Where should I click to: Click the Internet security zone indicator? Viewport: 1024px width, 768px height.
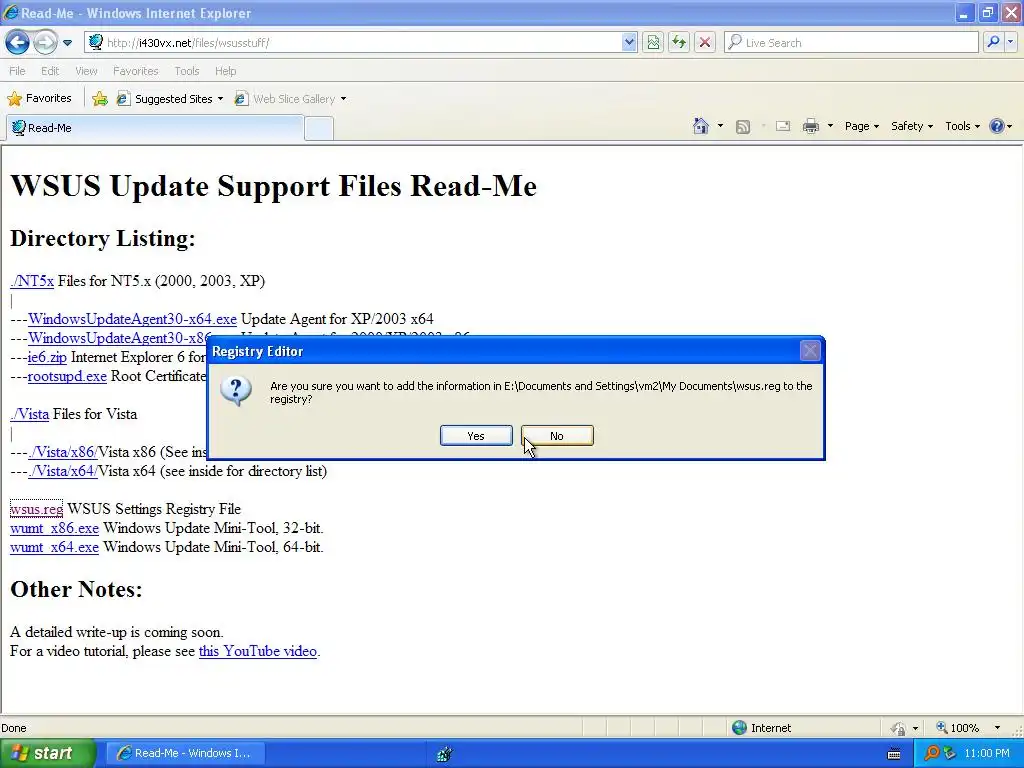click(761, 728)
